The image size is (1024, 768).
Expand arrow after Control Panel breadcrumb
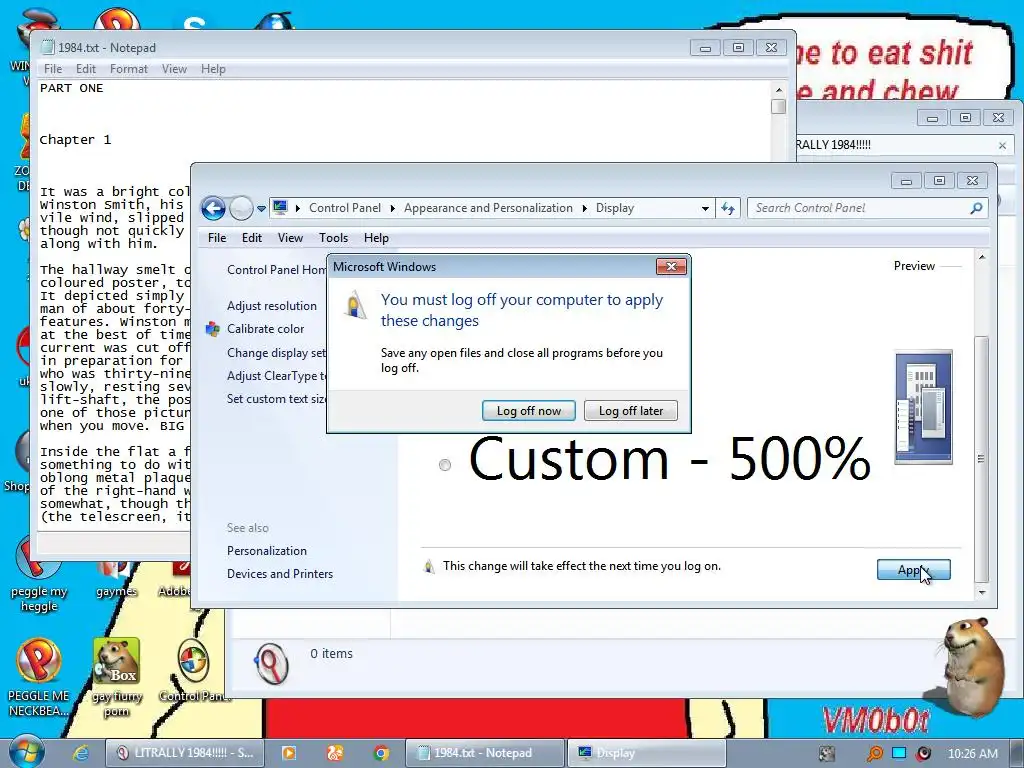[392, 208]
